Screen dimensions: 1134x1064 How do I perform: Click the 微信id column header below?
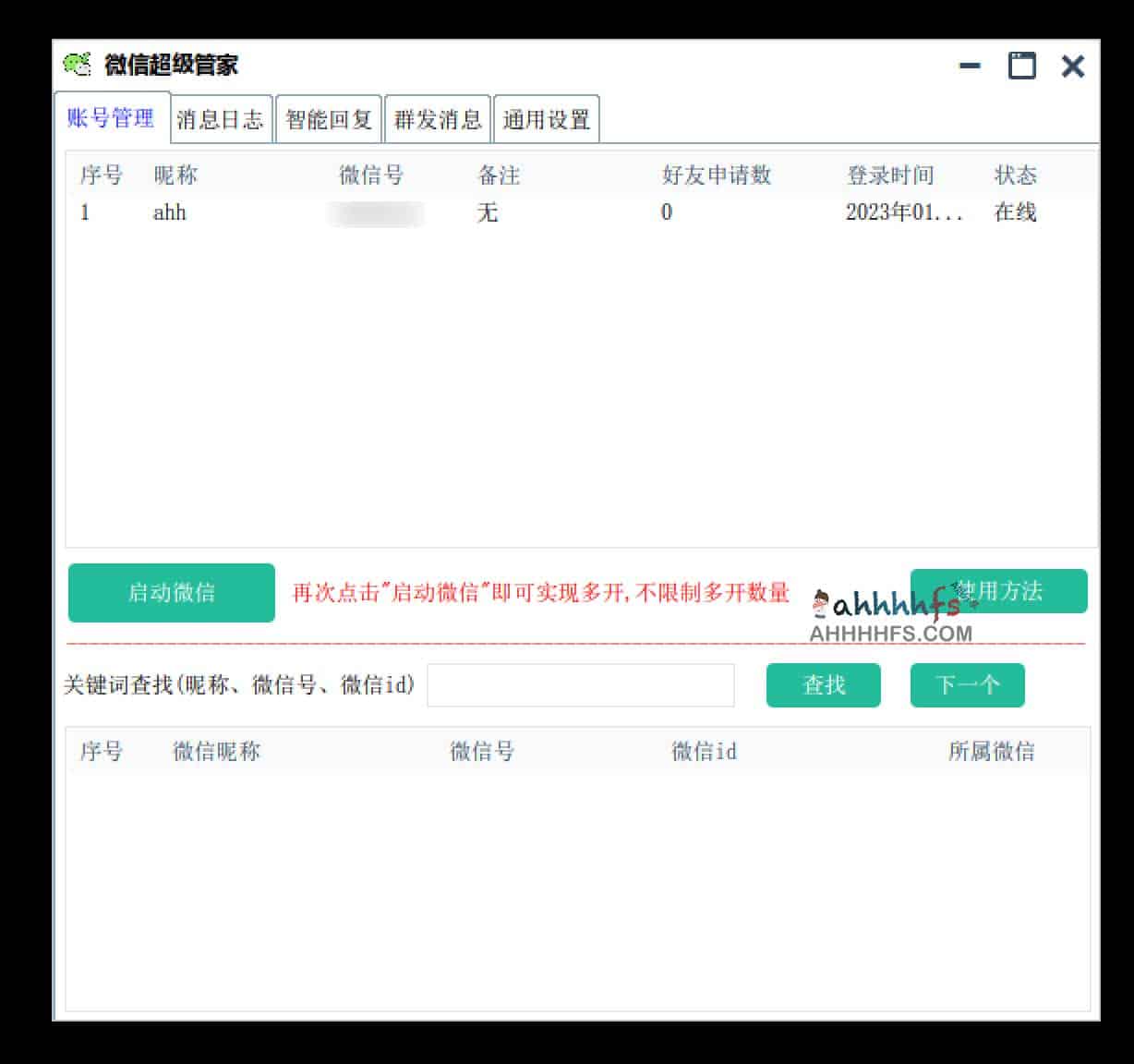pyautogui.click(x=703, y=752)
